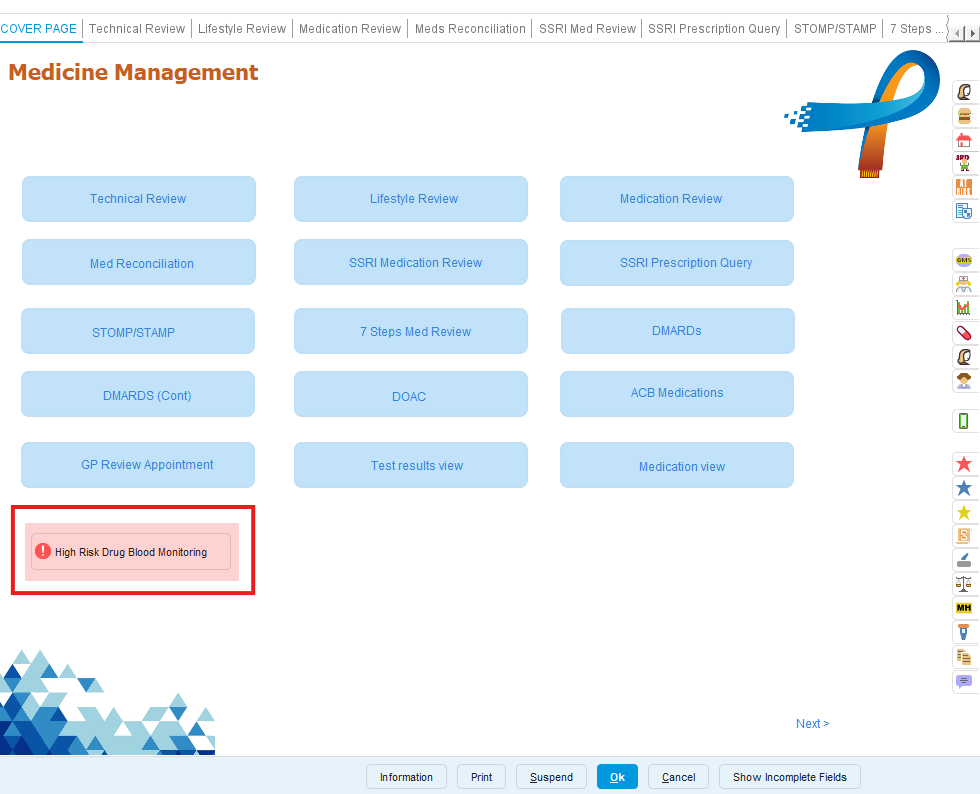
Task: Open the DOAC template button
Action: point(409,396)
